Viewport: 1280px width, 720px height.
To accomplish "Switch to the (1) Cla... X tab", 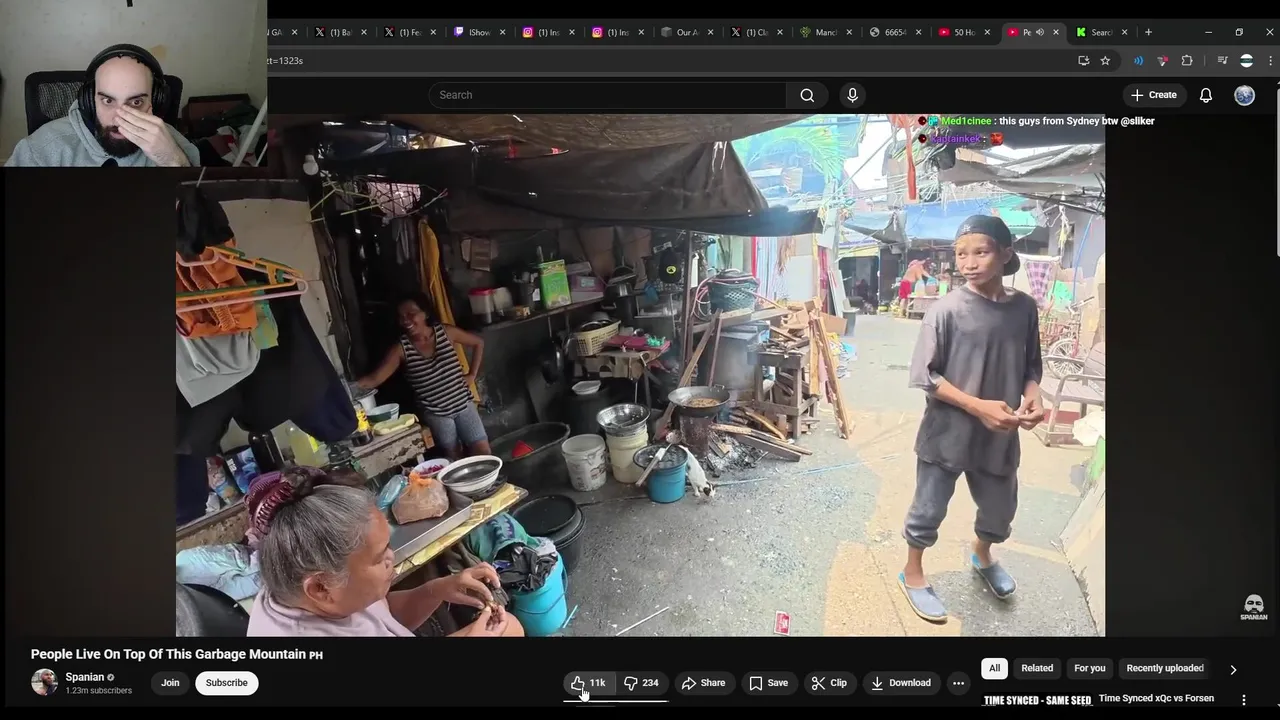I will 755,32.
